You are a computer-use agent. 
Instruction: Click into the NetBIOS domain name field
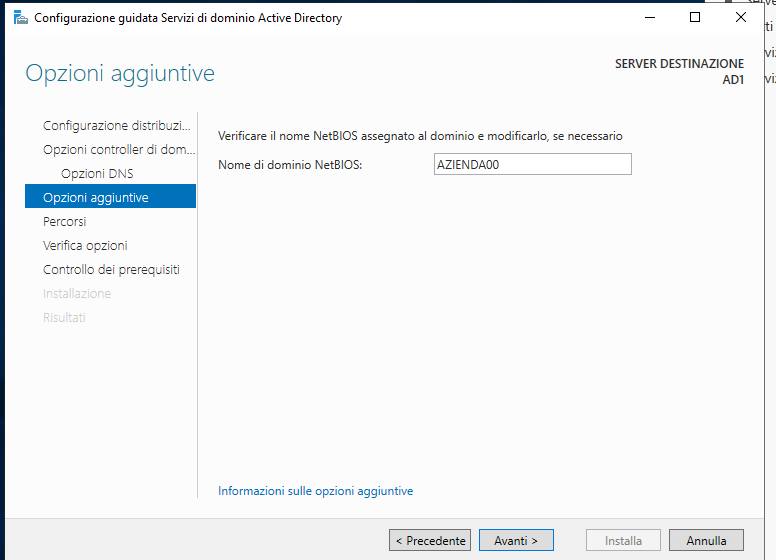pyautogui.click(x=533, y=164)
